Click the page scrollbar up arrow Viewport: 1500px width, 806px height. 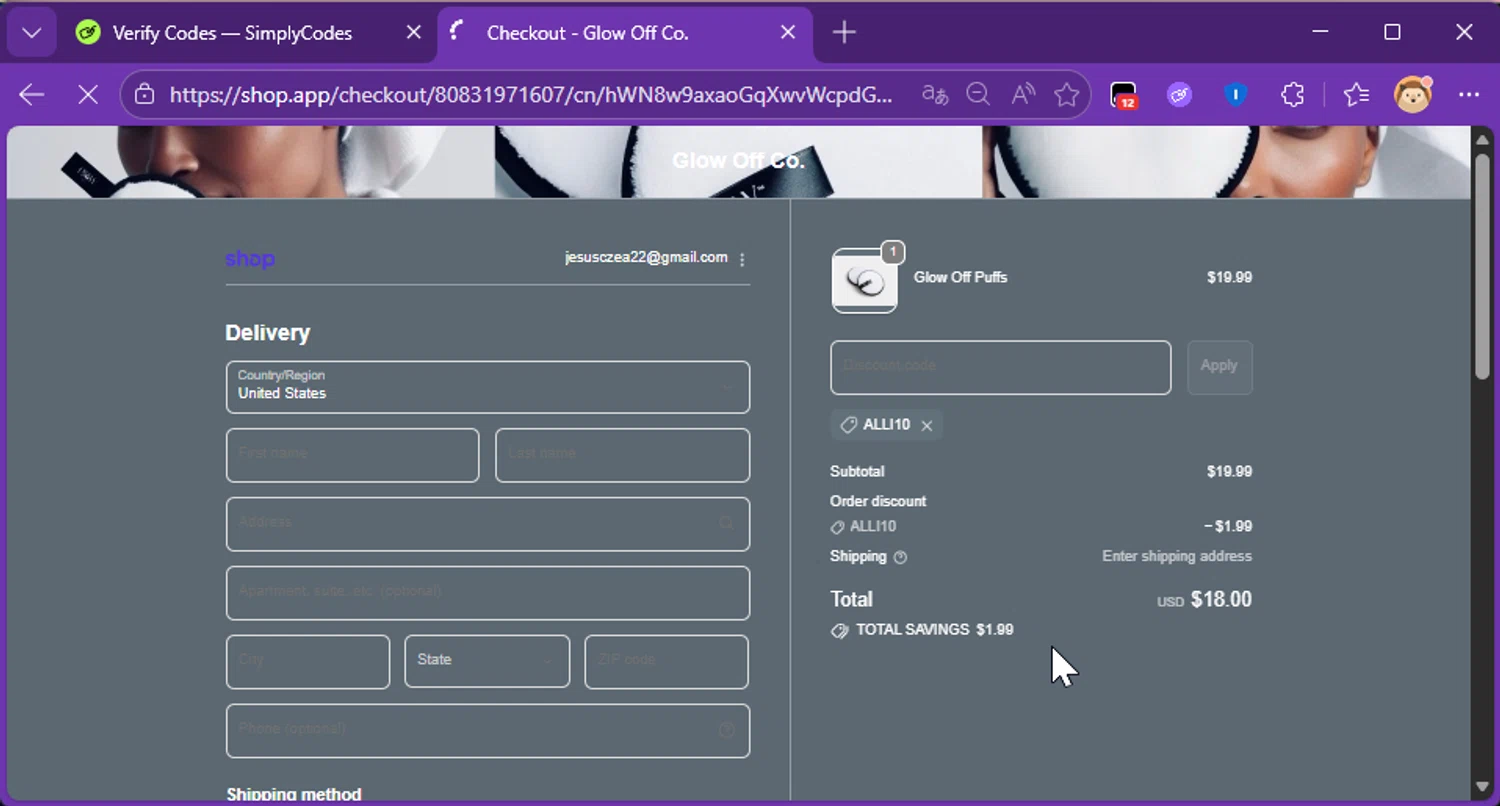(1483, 140)
